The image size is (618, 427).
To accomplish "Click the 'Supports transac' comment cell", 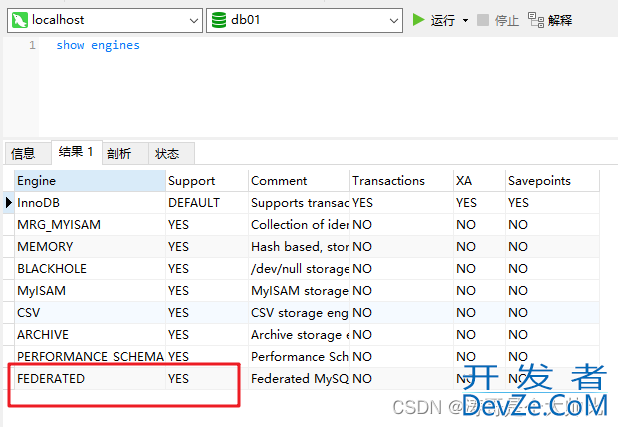I will pos(299,203).
